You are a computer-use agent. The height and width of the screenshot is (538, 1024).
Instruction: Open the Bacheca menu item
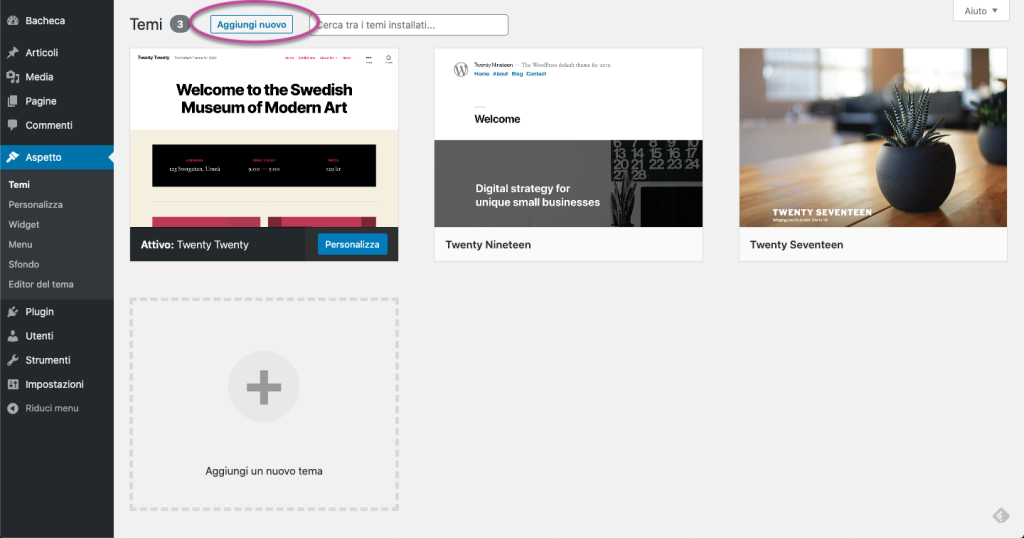[x=57, y=20]
